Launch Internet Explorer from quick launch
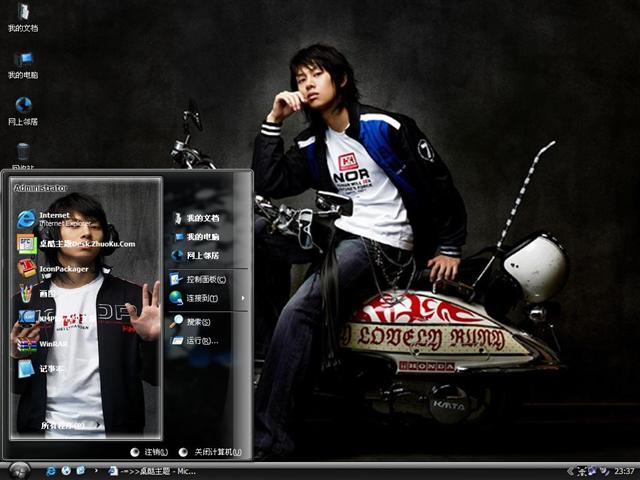Image resolution: width=640 pixels, height=480 pixels. coord(51,471)
